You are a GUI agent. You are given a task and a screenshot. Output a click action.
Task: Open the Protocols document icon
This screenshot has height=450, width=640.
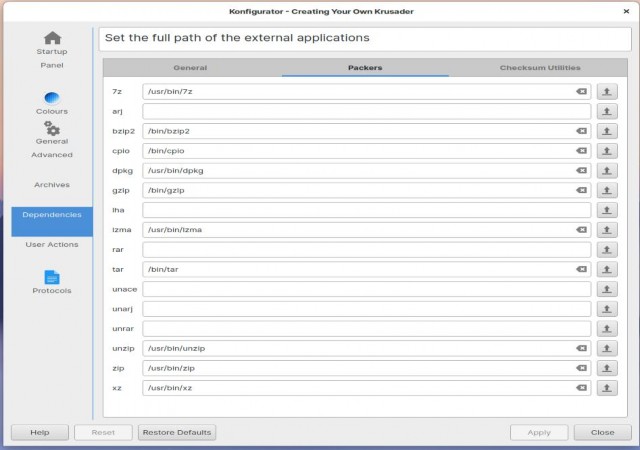pos(52,277)
